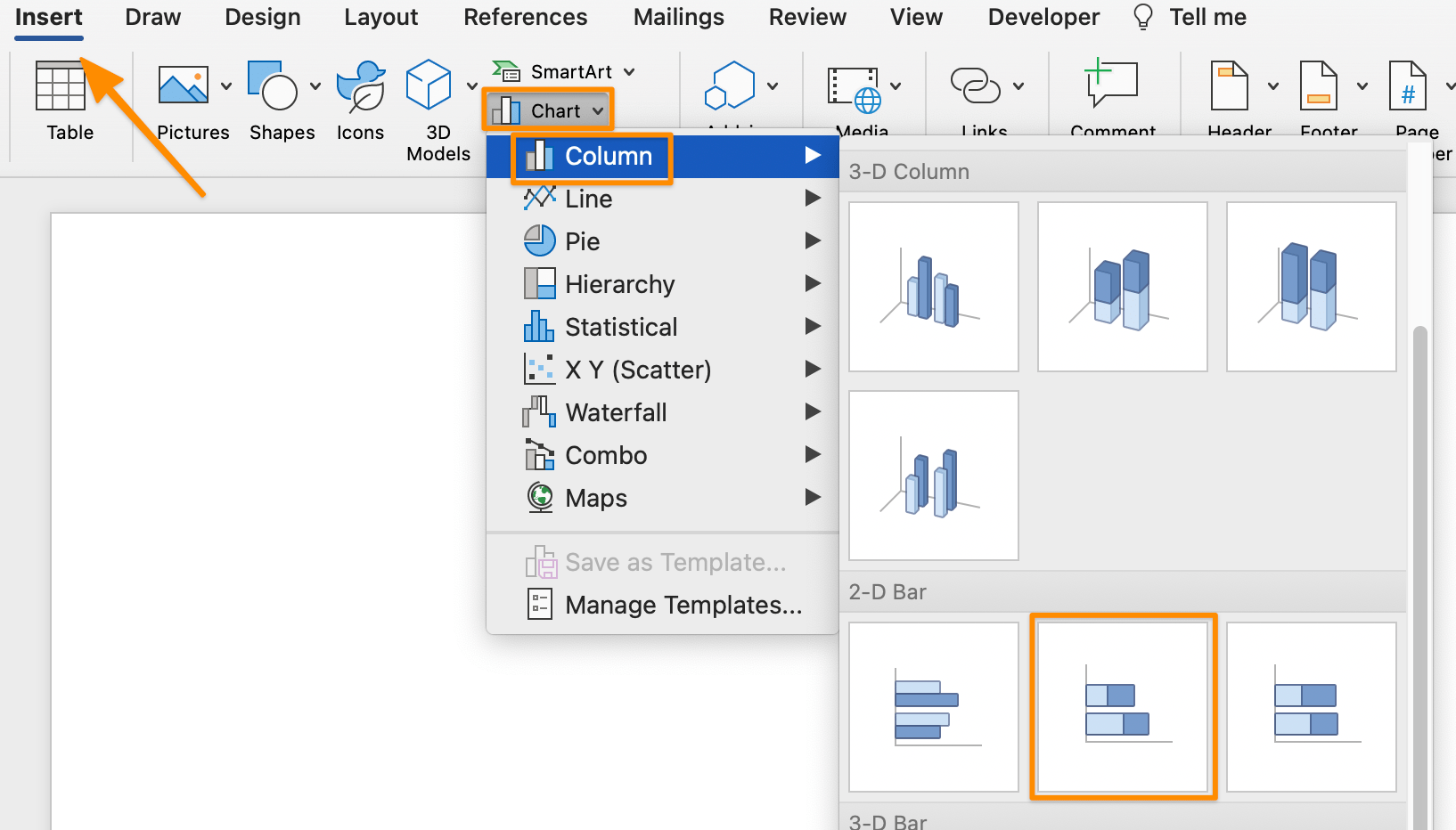Expand the X Y Scatter submenu

point(638,369)
